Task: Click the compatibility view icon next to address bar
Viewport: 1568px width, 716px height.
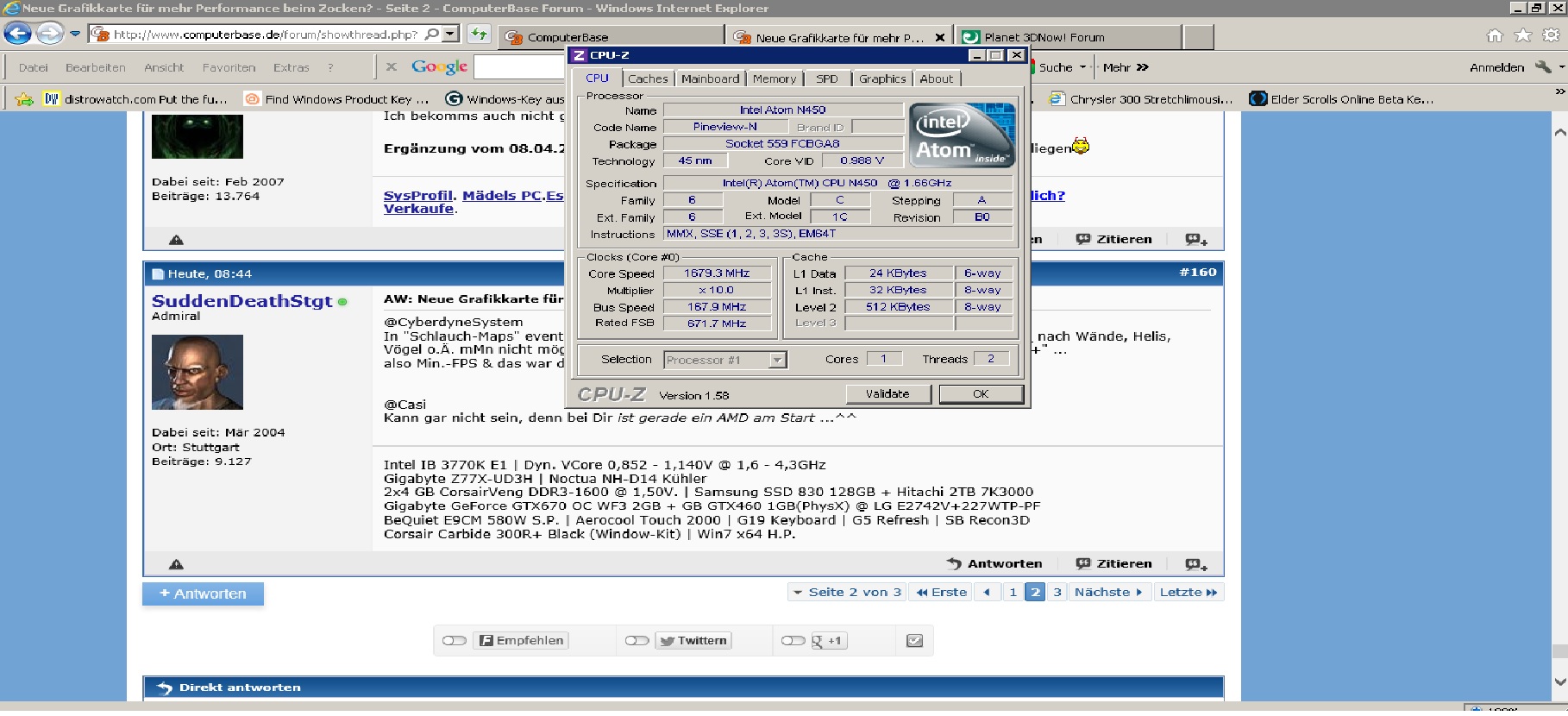Action: (x=479, y=35)
